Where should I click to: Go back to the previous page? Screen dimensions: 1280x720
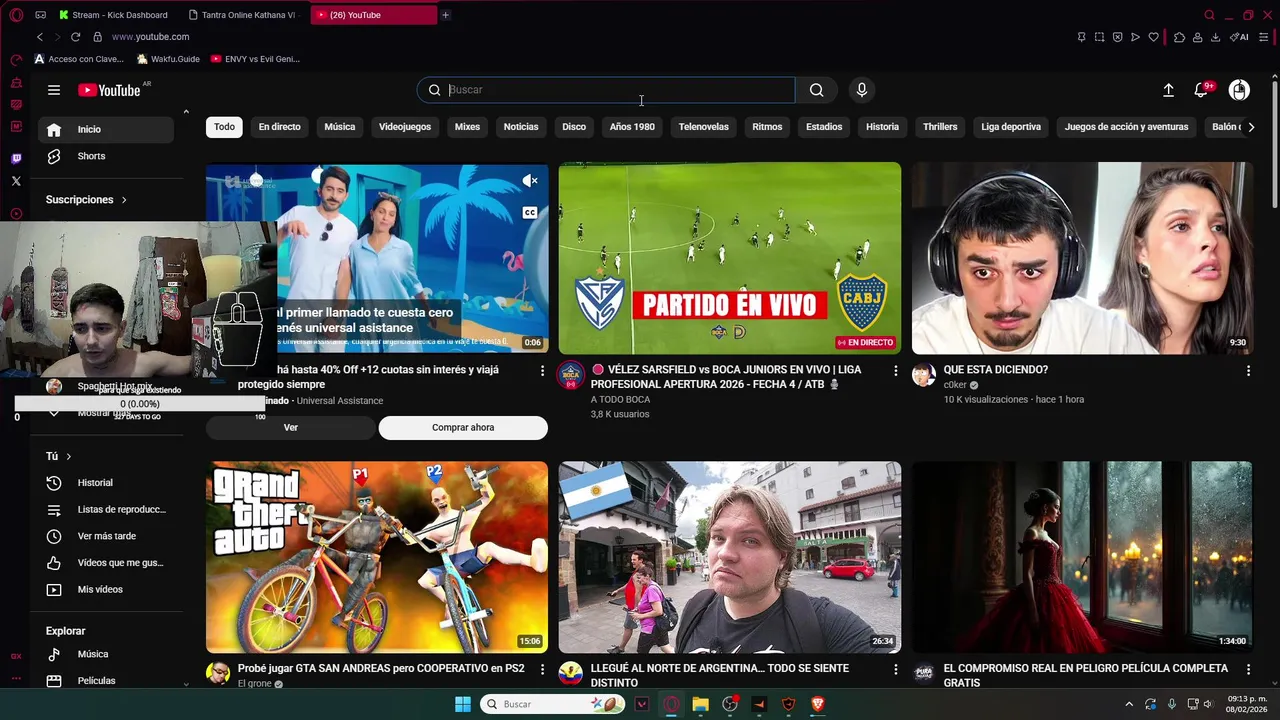point(39,37)
